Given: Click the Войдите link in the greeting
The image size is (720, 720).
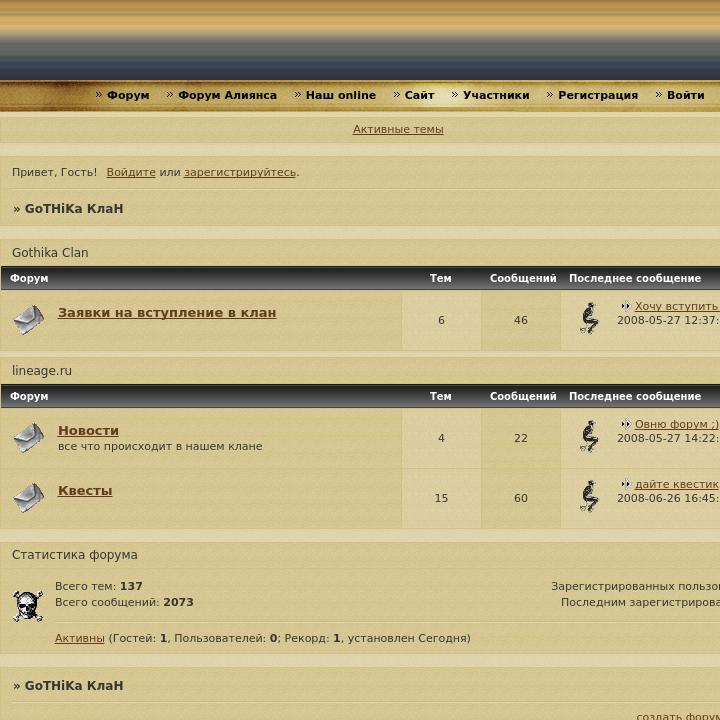Looking at the screenshot, I should [131, 172].
